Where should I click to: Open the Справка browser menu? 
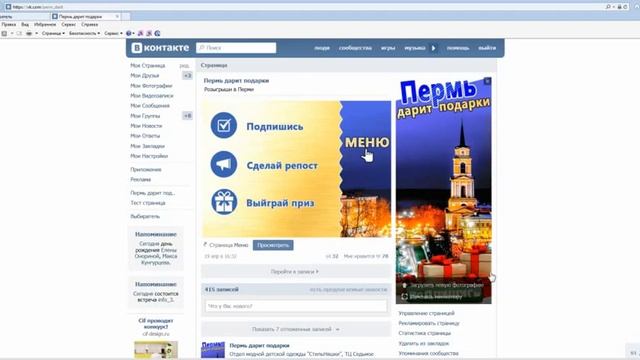[89, 24]
